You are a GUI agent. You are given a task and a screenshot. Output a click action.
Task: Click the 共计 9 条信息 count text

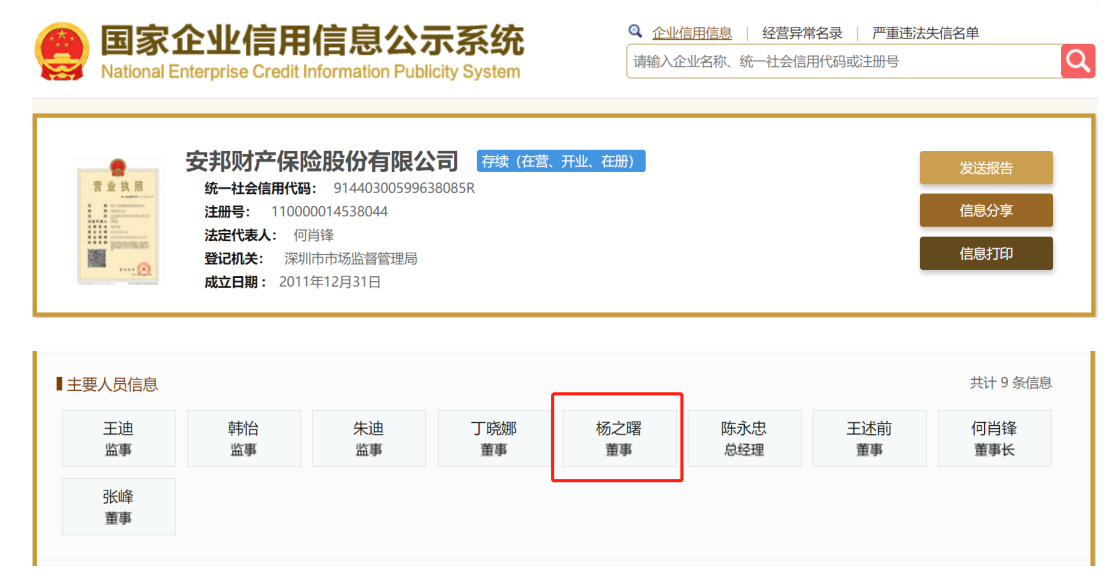[x=1010, y=383]
